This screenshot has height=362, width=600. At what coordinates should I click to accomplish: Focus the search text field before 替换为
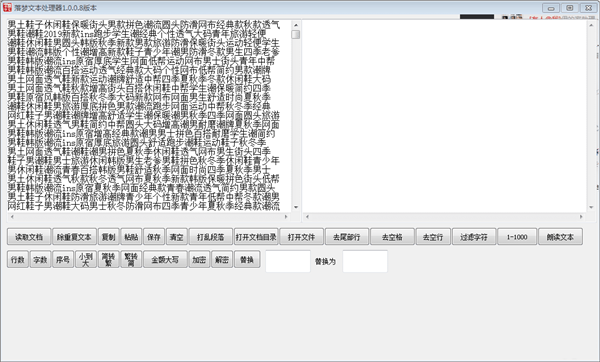click(x=288, y=261)
